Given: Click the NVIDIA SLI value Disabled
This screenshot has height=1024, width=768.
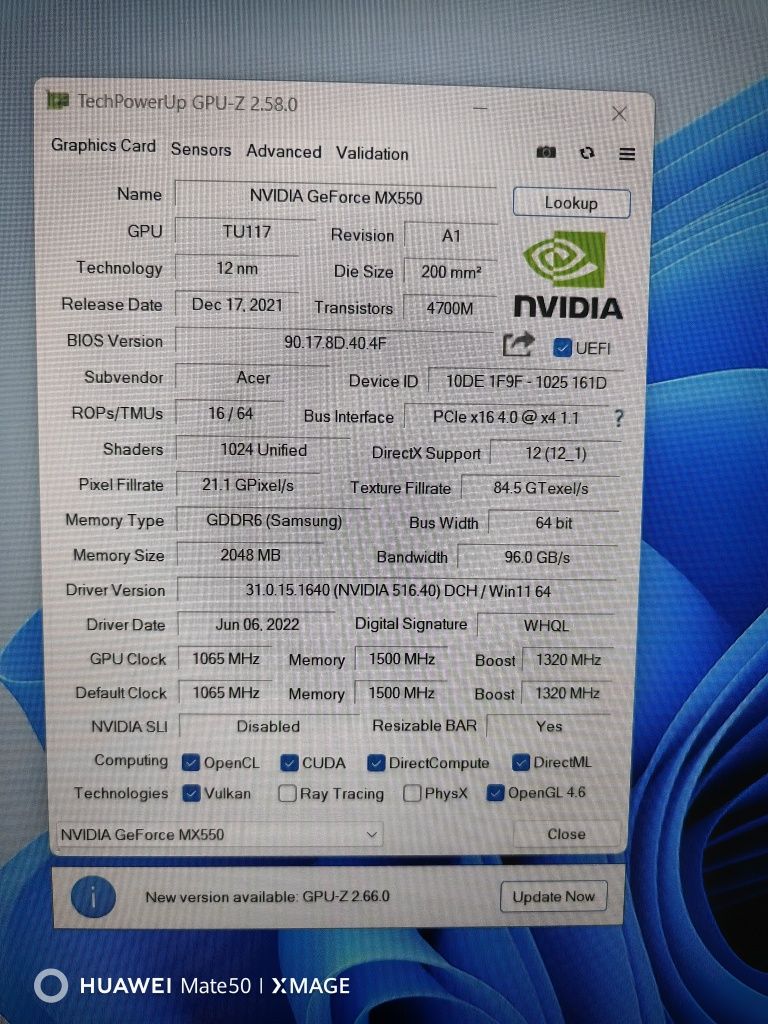Looking at the screenshot, I should point(268,726).
